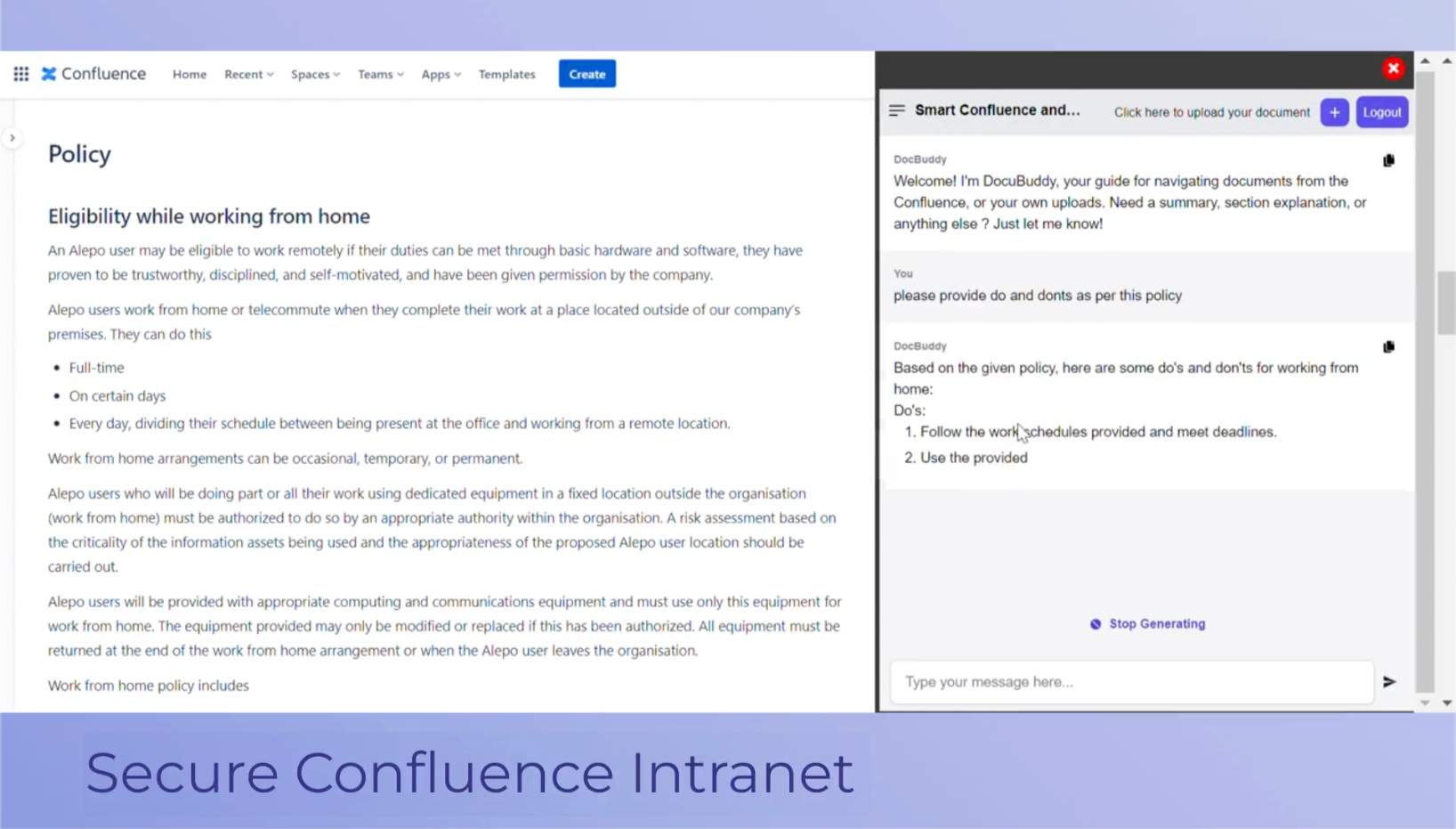Copy DocBuddy's welcome message

(1389, 160)
